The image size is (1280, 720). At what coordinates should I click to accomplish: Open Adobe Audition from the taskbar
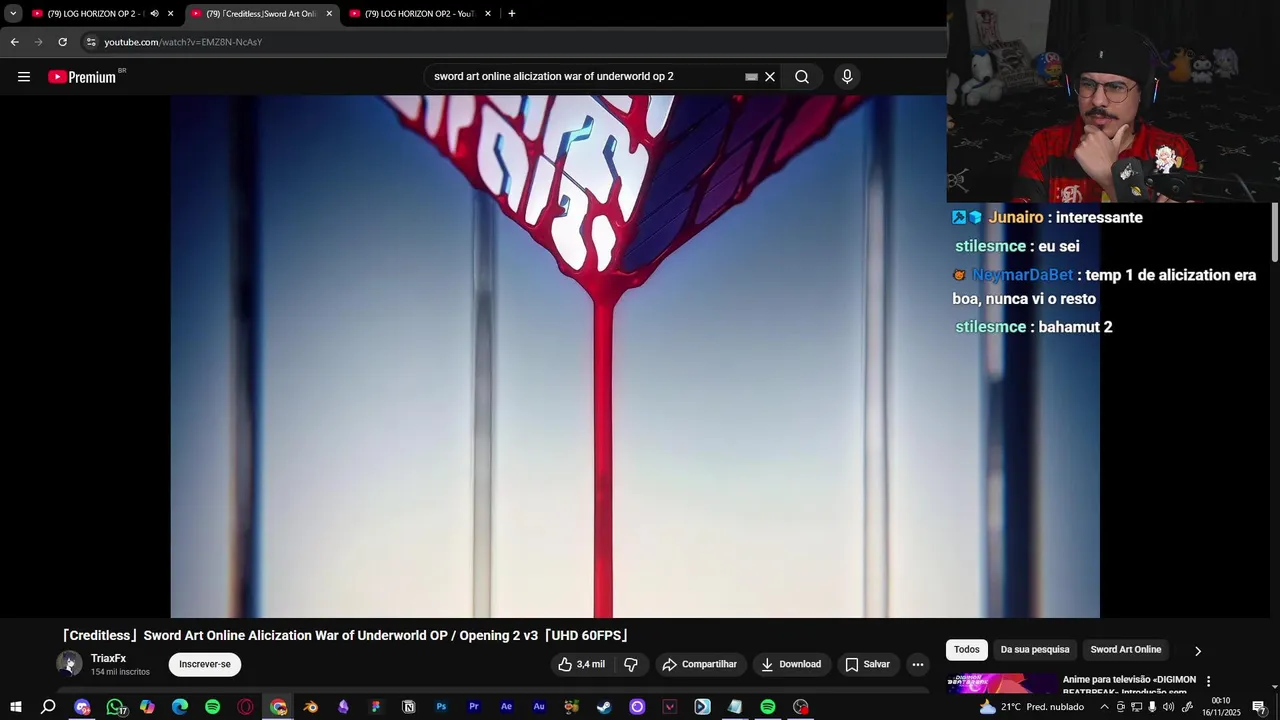pyautogui.click(x=539, y=707)
